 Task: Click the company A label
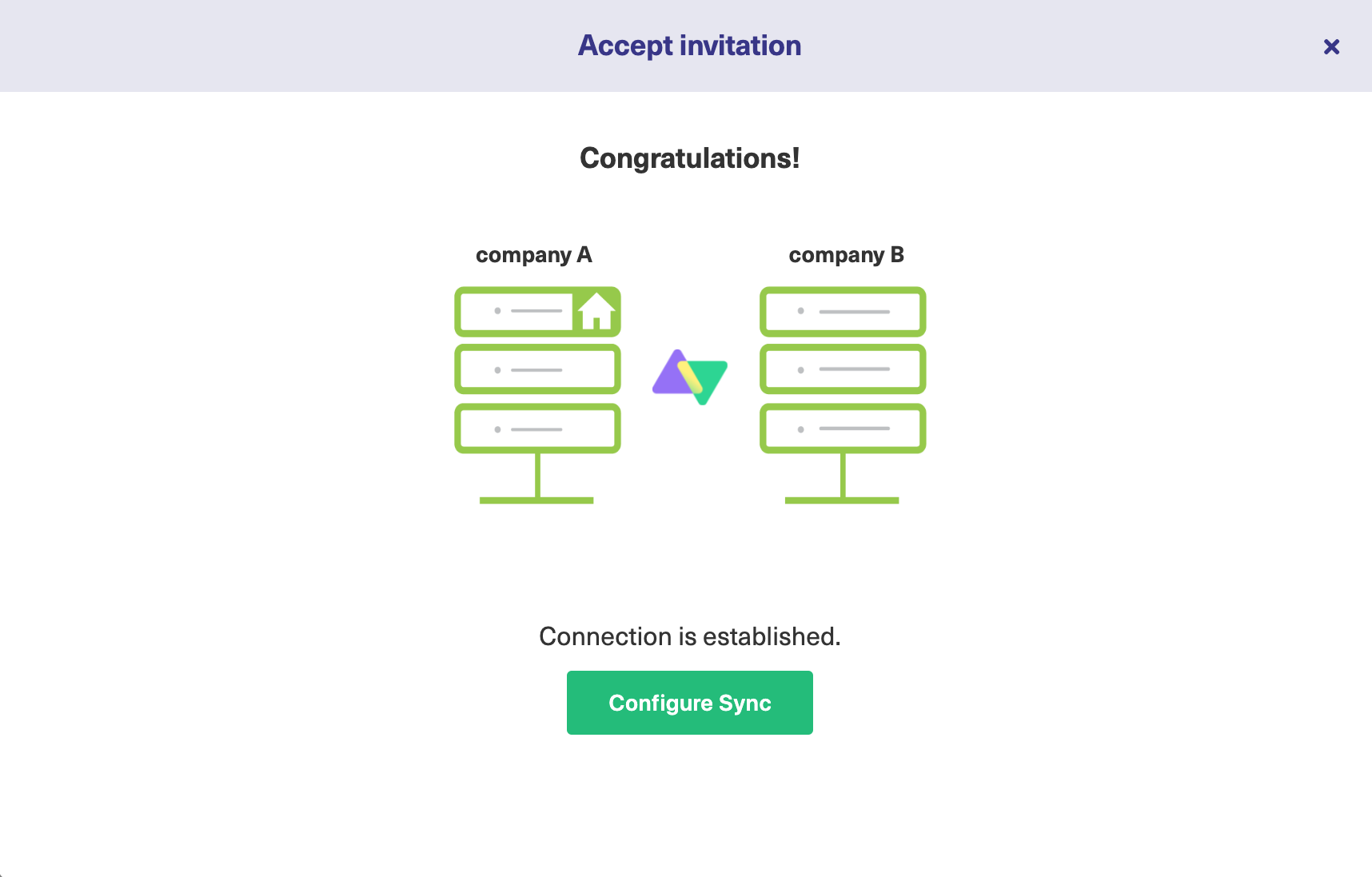pos(533,255)
